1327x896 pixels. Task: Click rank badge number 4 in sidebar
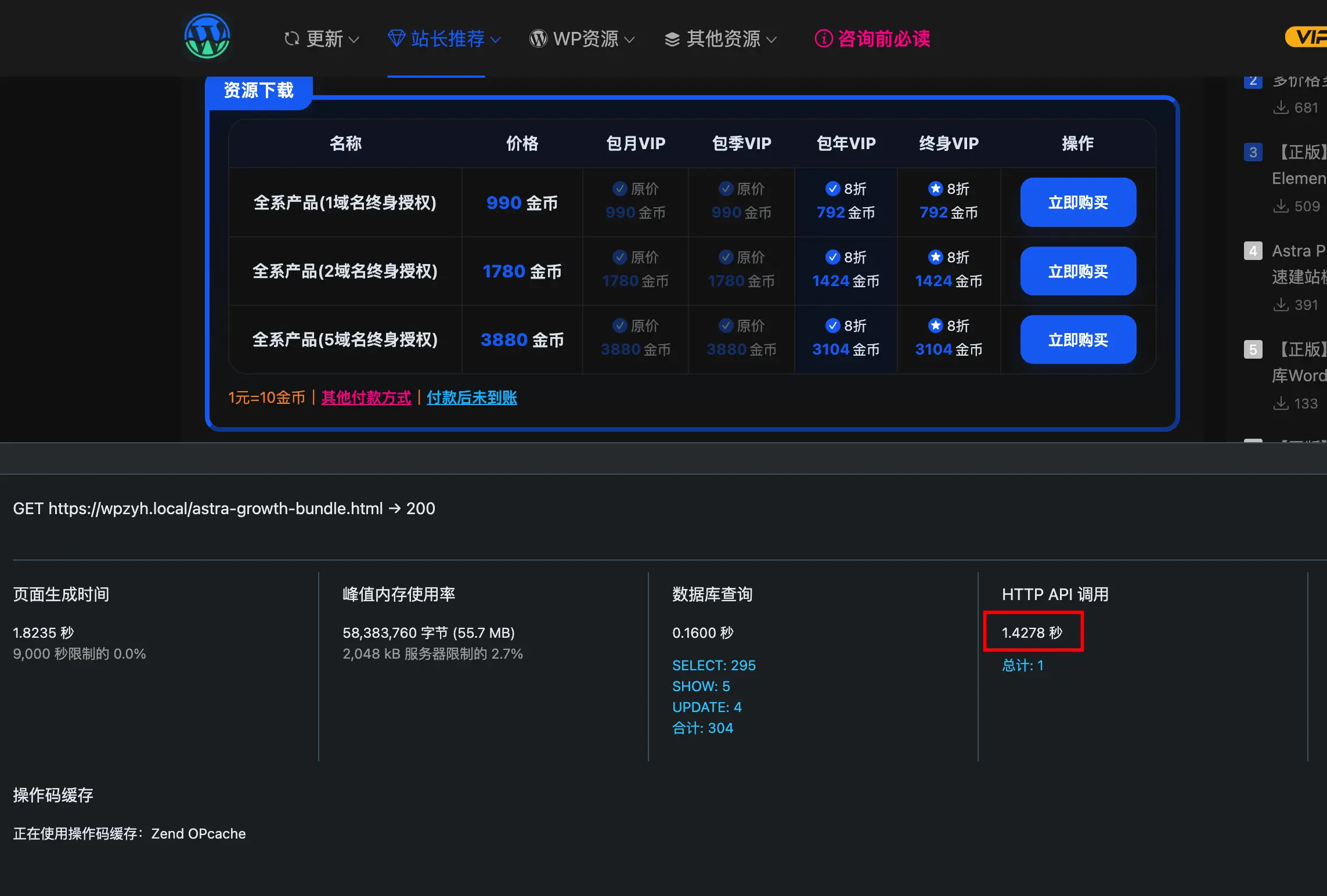click(x=1253, y=251)
